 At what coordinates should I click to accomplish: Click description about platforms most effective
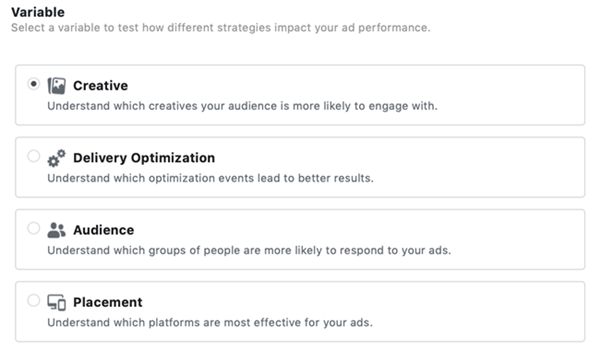pyautogui.click(x=210, y=323)
